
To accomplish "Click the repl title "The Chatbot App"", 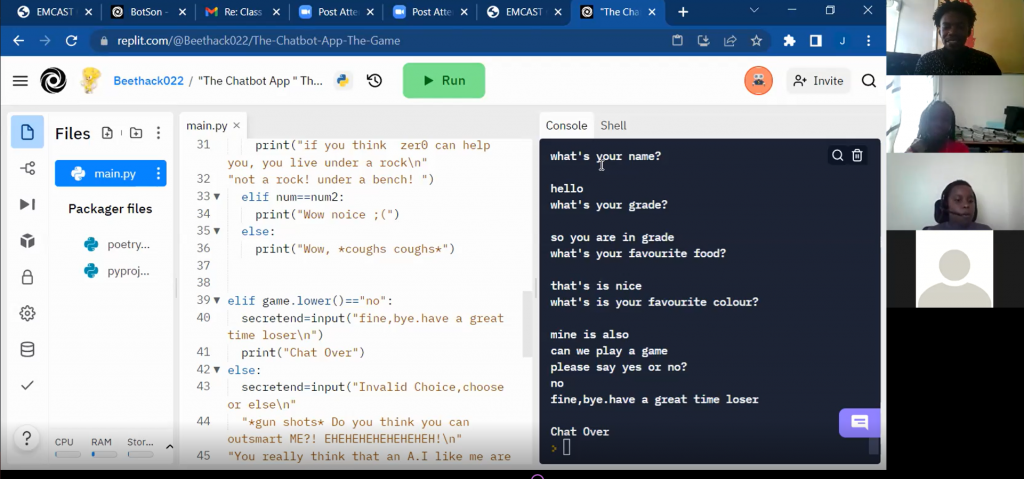I will pyautogui.click(x=260, y=81).
